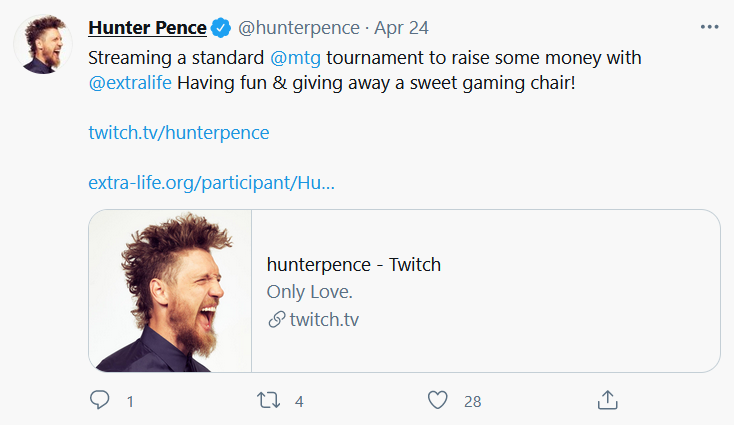Retweet this post via retweet icon
Image resolution: width=734 pixels, height=425 pixels.
pyautogui.click(x=268, y=400)
